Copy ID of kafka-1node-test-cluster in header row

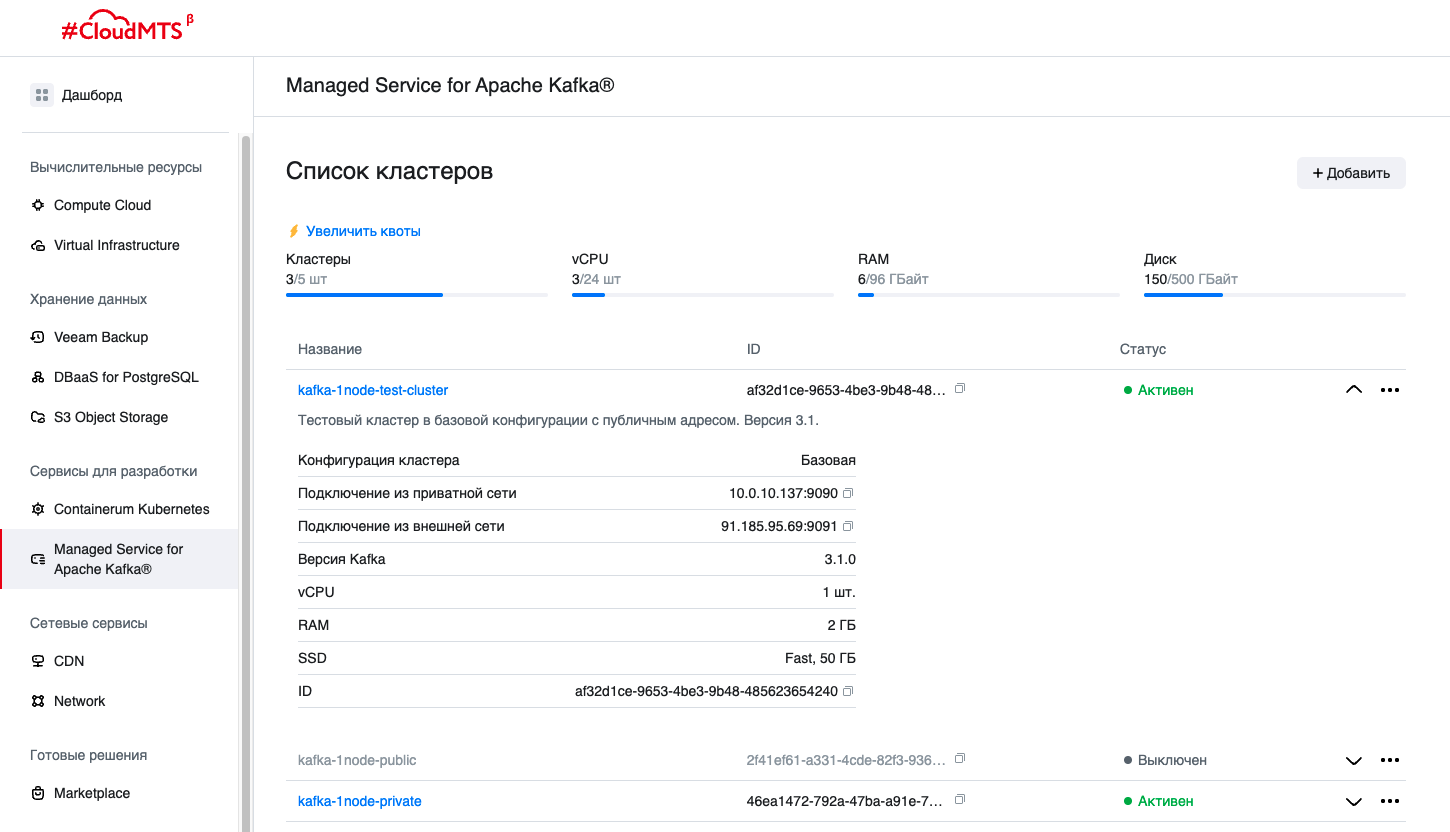point(960,389)
